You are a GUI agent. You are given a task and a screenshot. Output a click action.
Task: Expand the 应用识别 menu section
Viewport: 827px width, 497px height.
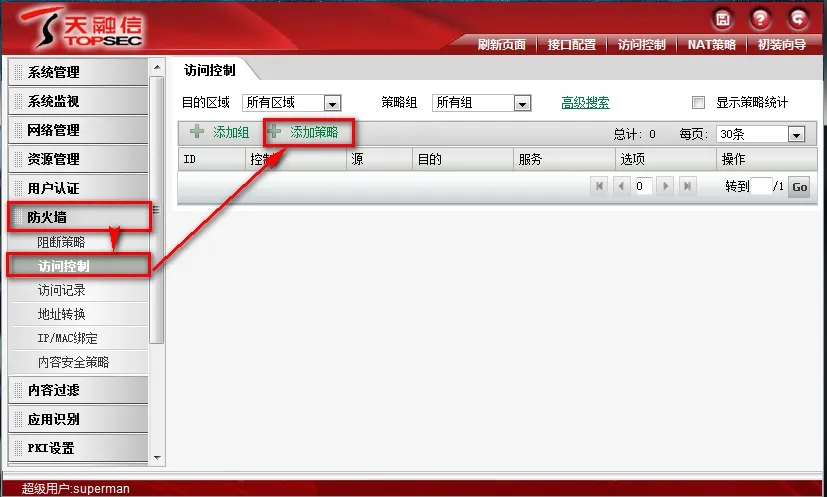pyautogui.click(x=78, y=419)
